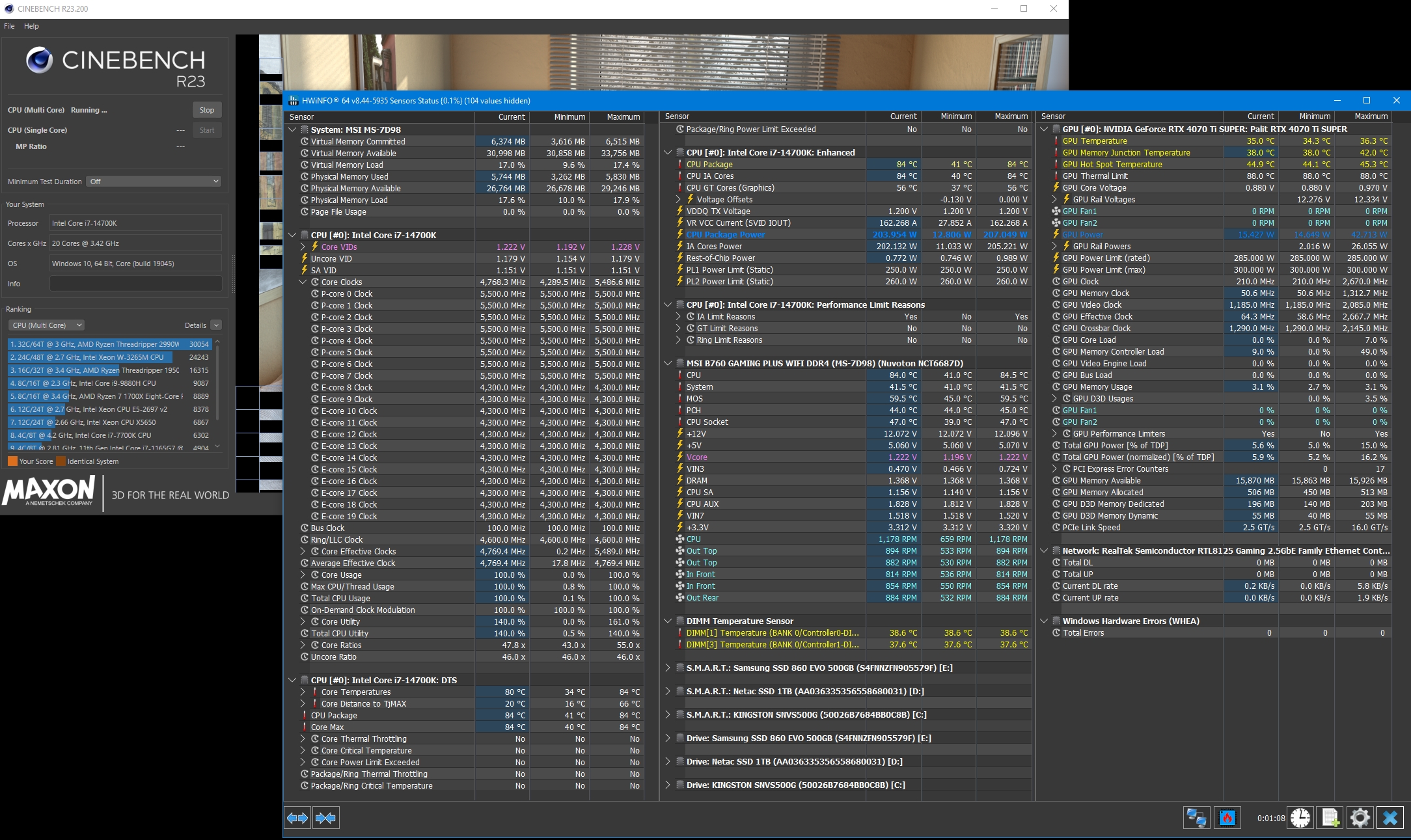Collapse the Network: RealTek Semiconductor group
Viewport: 1411px width, 840px height.
coord(1044,551)
